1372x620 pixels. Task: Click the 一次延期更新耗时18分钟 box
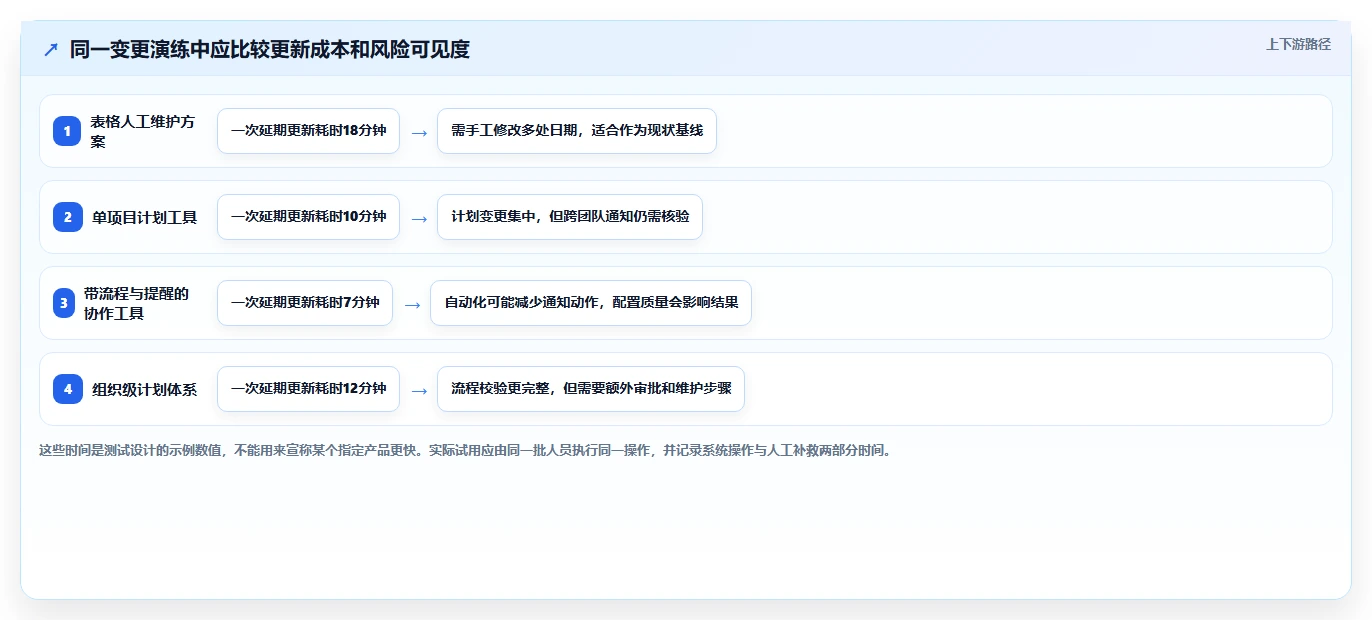[308, 131]
